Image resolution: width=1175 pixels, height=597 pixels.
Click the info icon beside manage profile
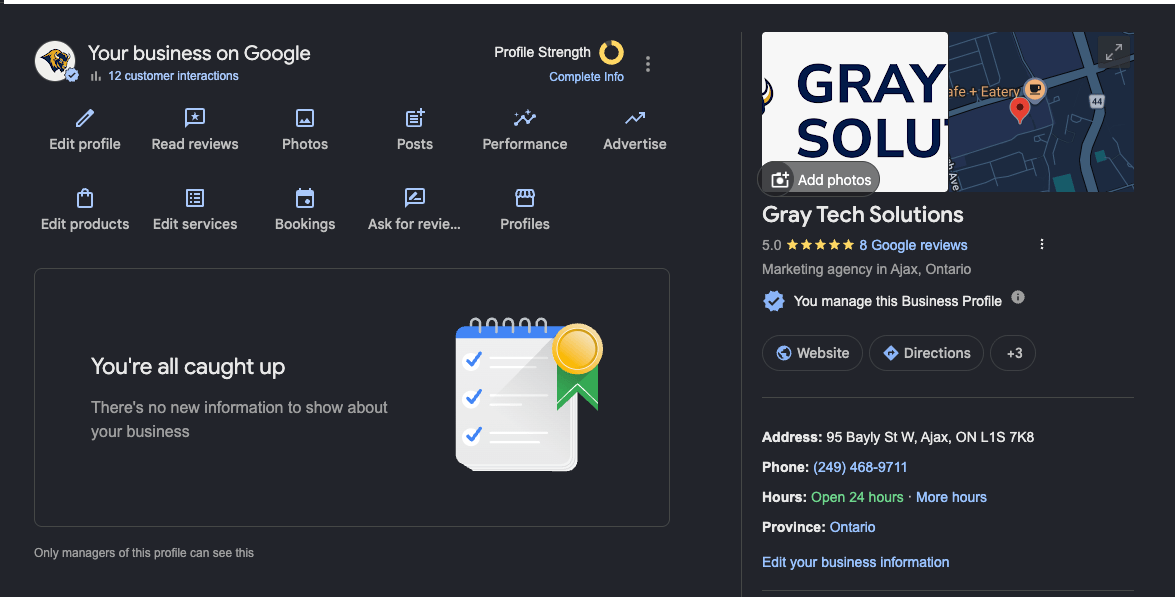tap(1018, 297)
